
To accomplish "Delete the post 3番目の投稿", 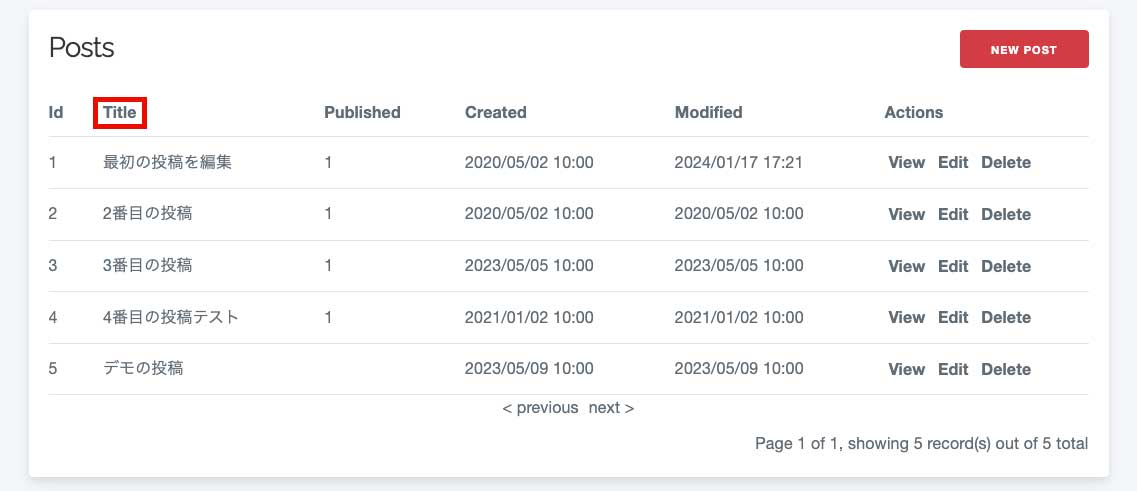I will click(1006, 266).
